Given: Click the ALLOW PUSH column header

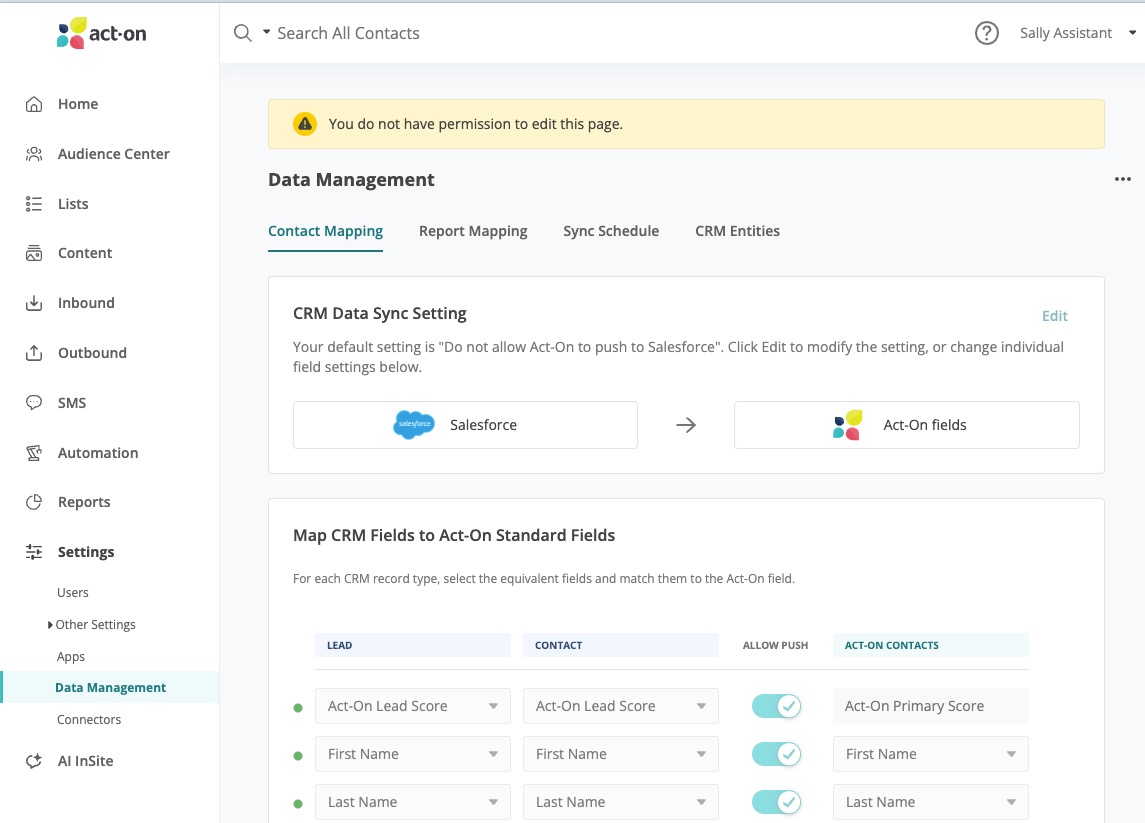Looking at the screenshot, I should pyautogui.click(x=776, y=646).
